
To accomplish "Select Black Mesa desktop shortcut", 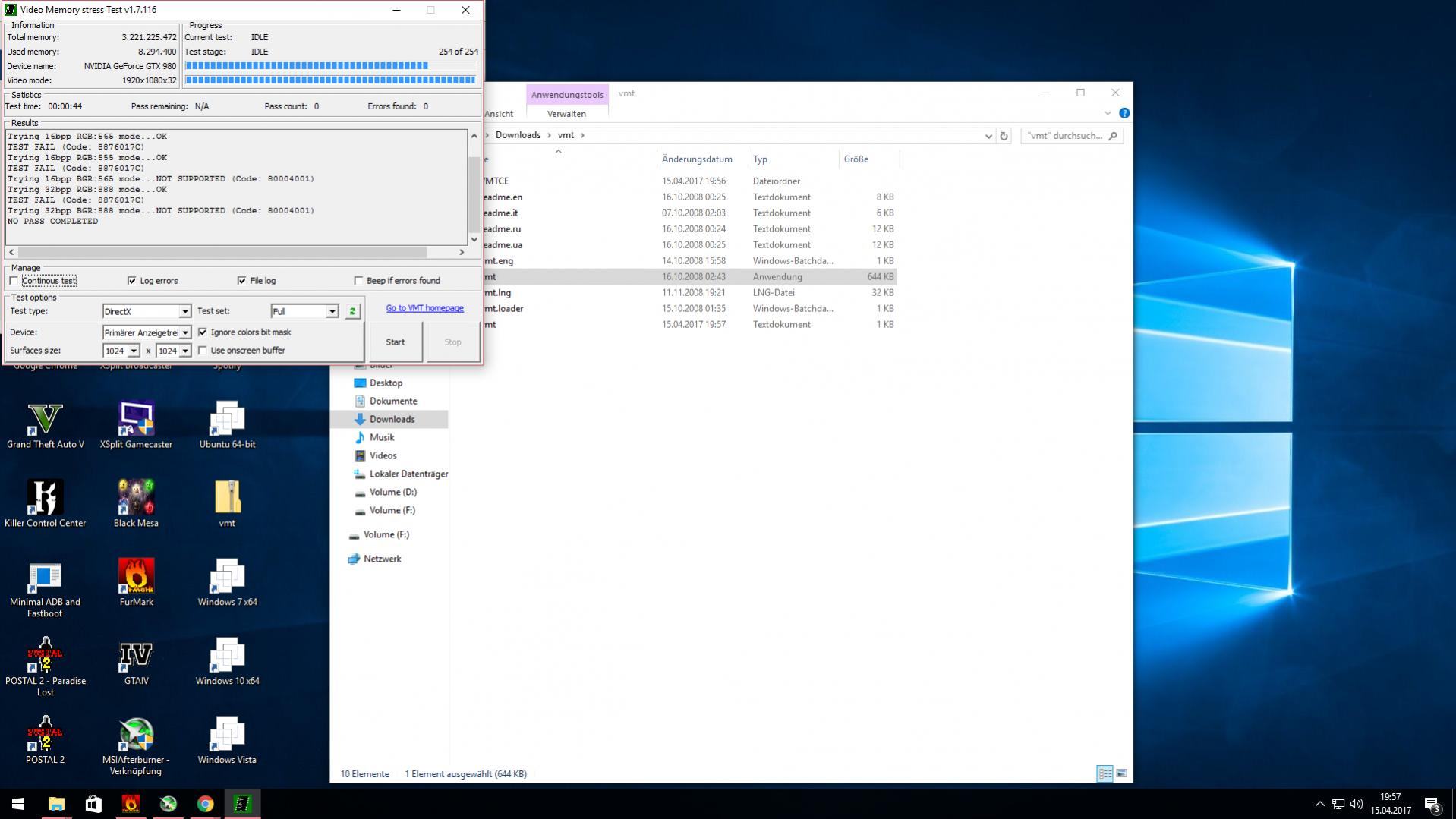I will coord(136,505).
